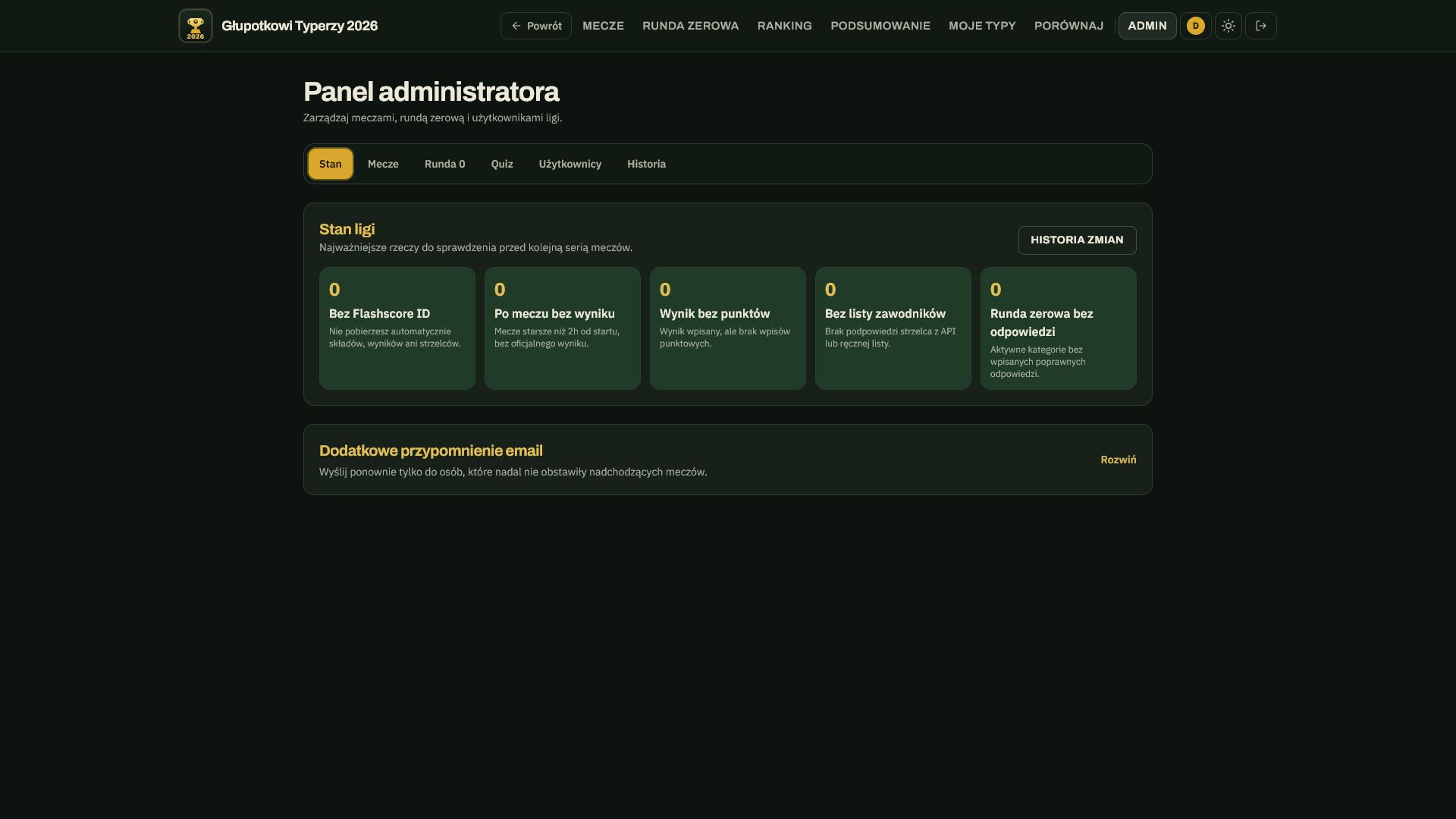
Task: Open the Quiz tab
Action: [502, 164]
